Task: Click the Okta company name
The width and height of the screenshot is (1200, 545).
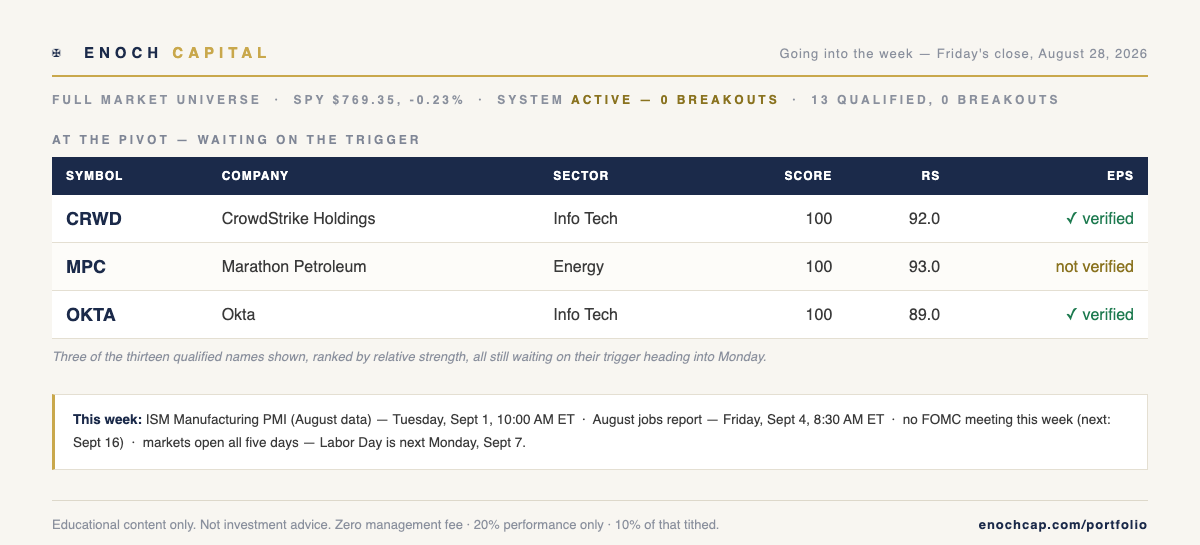Action: 239,315
